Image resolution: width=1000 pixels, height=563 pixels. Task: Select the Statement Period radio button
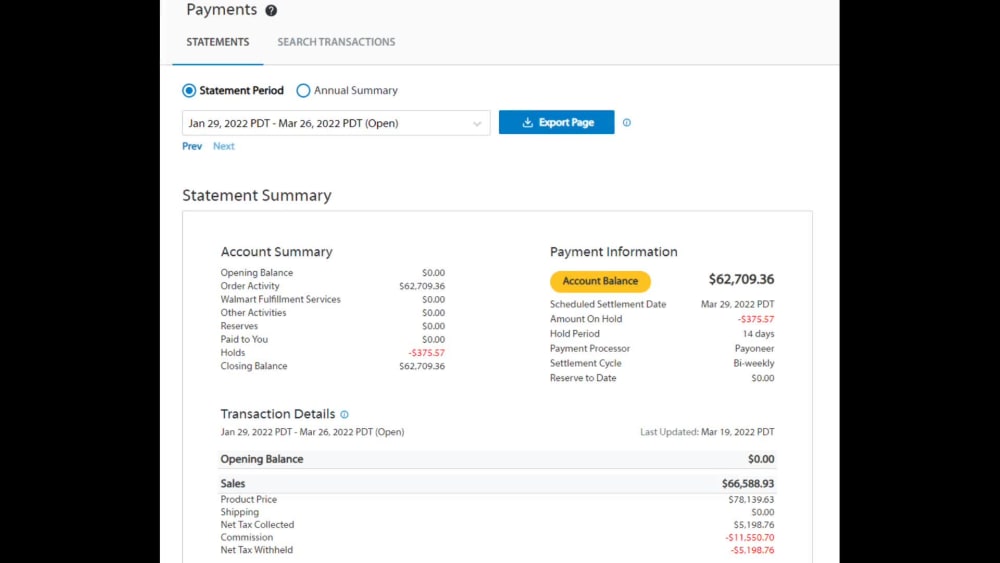tap(189, 91)
